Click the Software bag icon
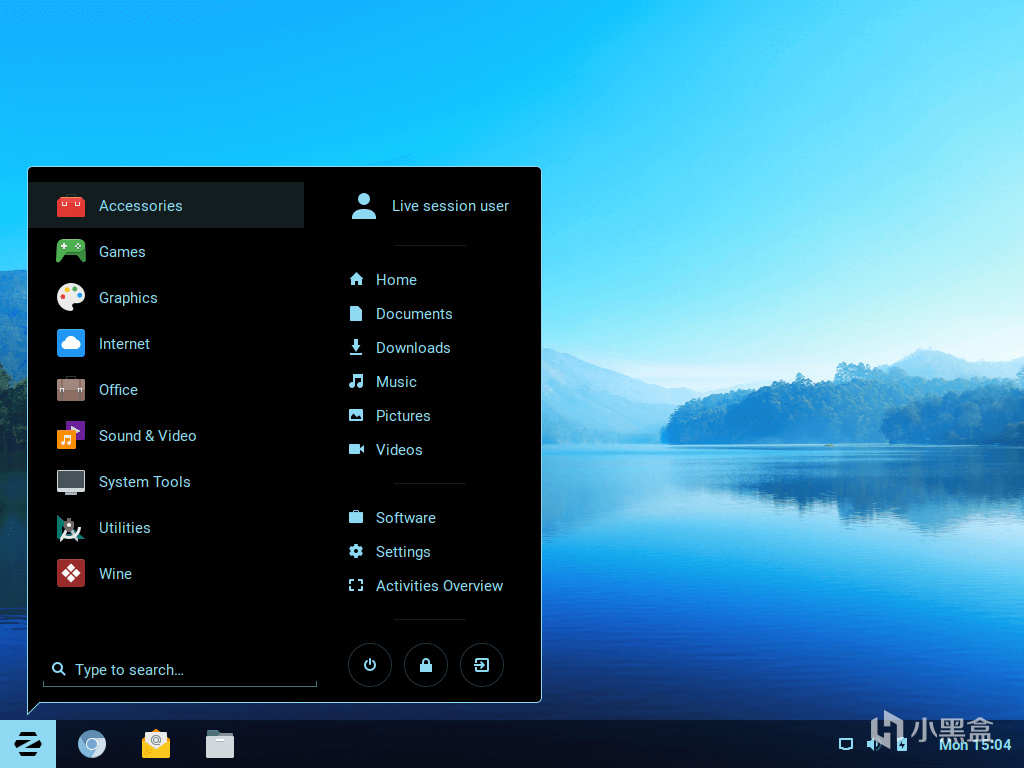This screenshot has height=768, width=1024. (x=356, y=517)
